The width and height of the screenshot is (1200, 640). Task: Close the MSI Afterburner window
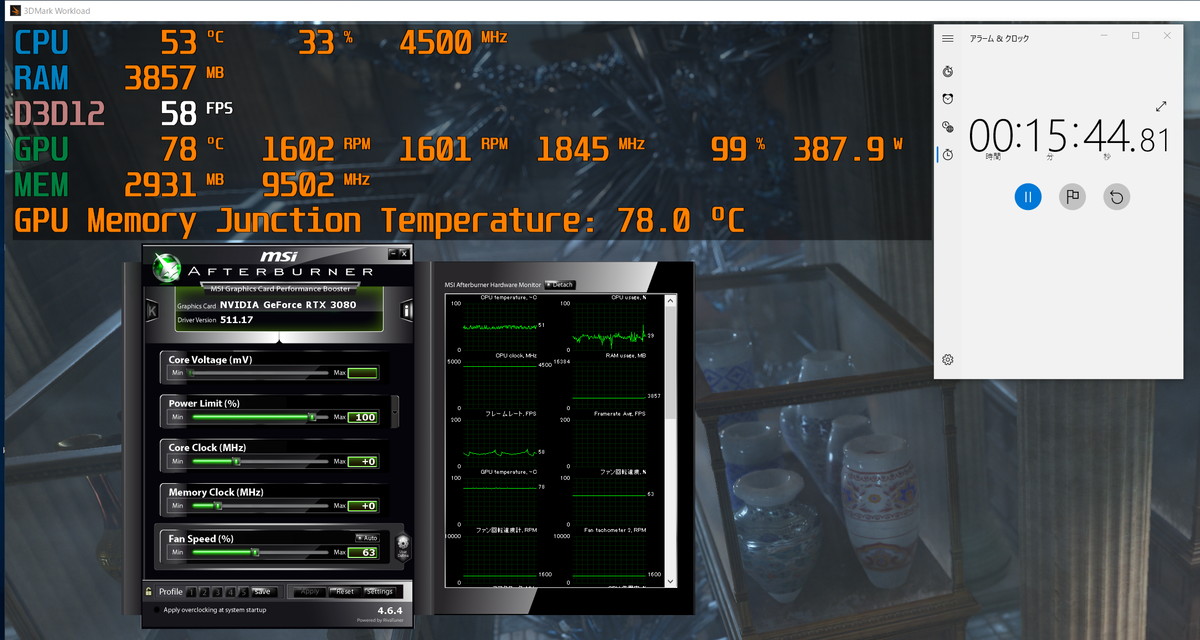coord(404,254)
